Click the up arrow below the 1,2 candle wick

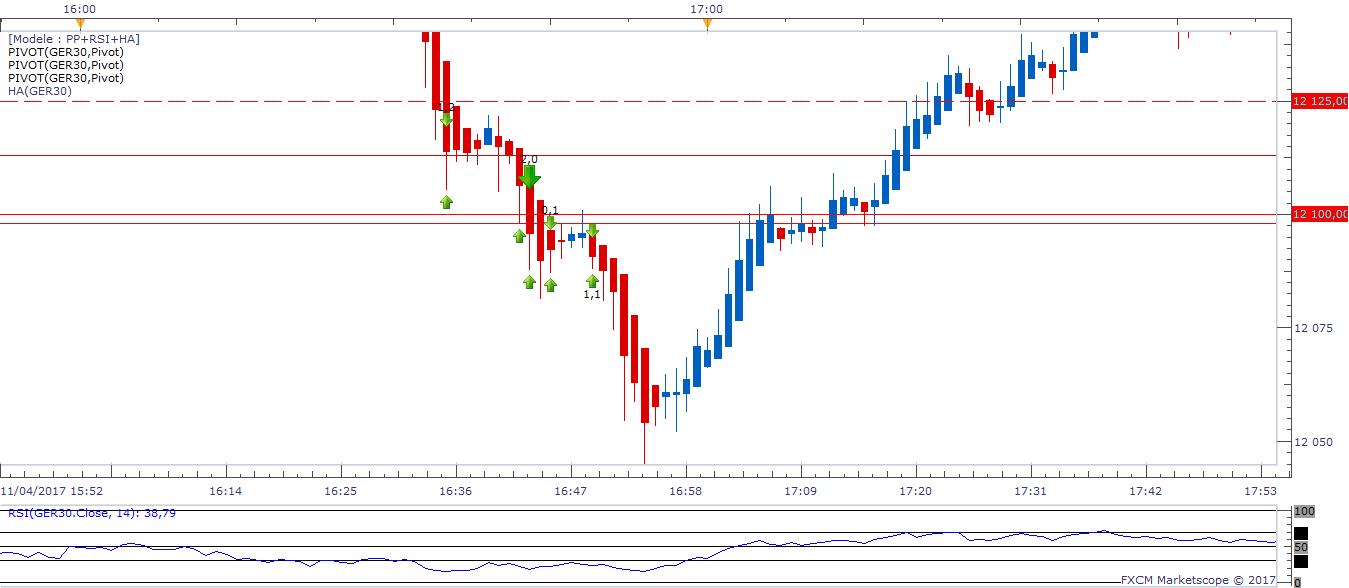(446, 202)
